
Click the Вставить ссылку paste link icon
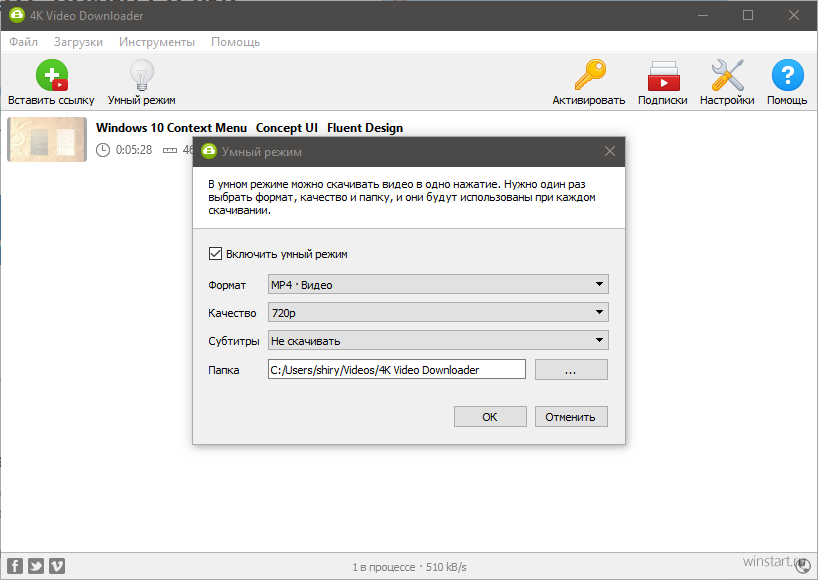(52, 75)
